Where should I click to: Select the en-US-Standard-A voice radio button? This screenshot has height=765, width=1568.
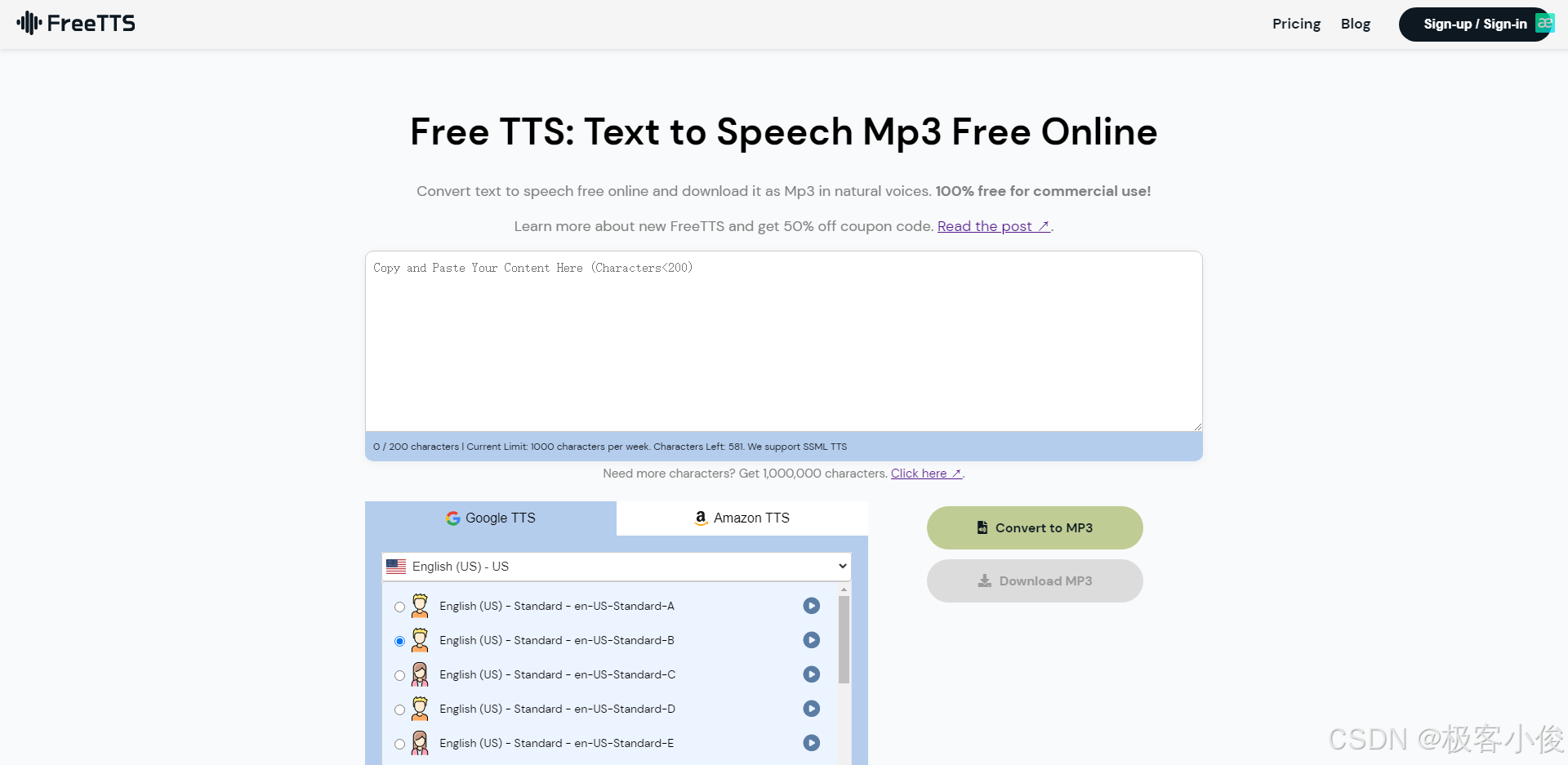tap(399, 607)
